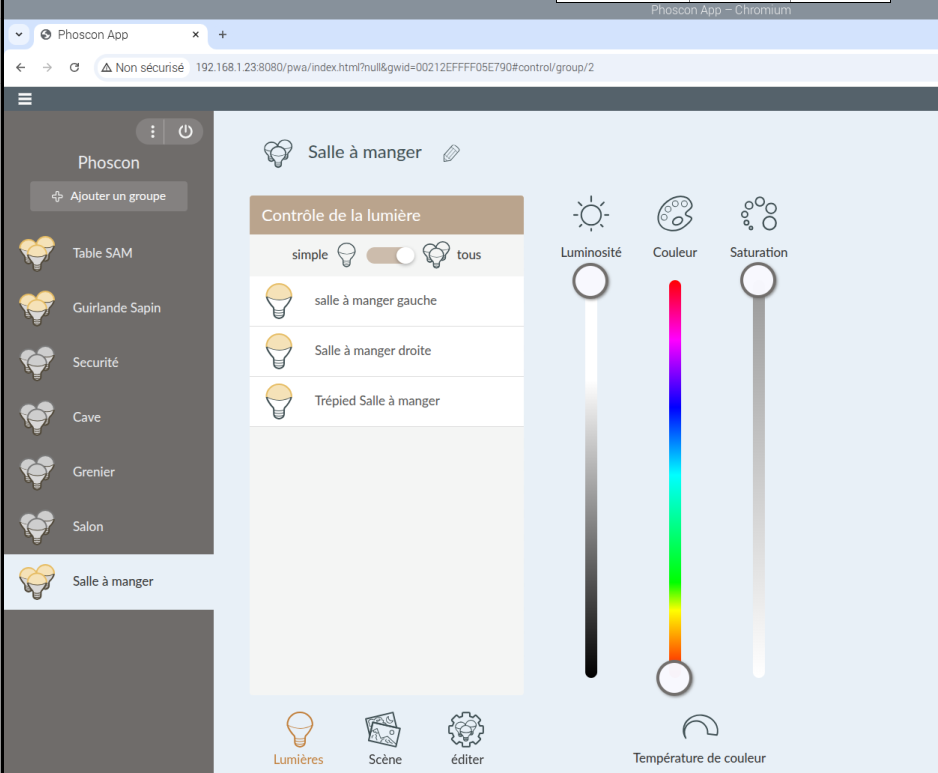Select the Cave group
The width and height of the screenshot is (938, 773).
(x=109, y=417)
